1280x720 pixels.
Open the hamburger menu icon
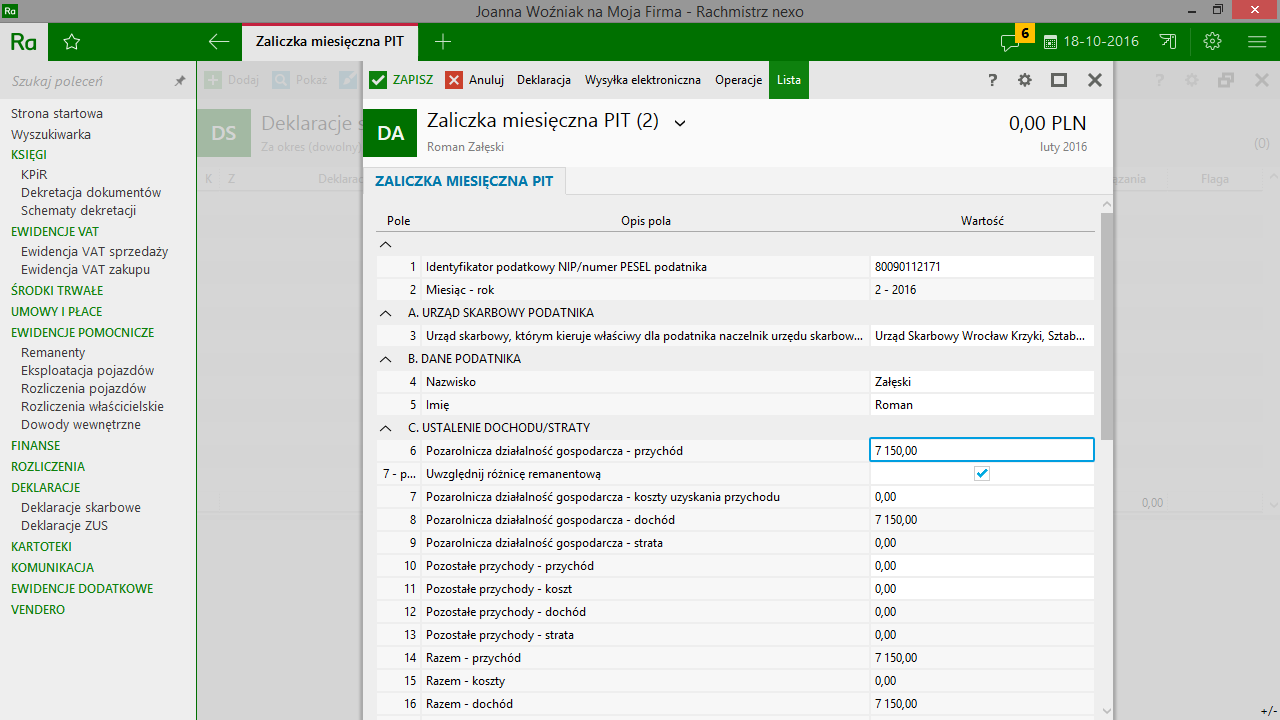[1257, 42]
